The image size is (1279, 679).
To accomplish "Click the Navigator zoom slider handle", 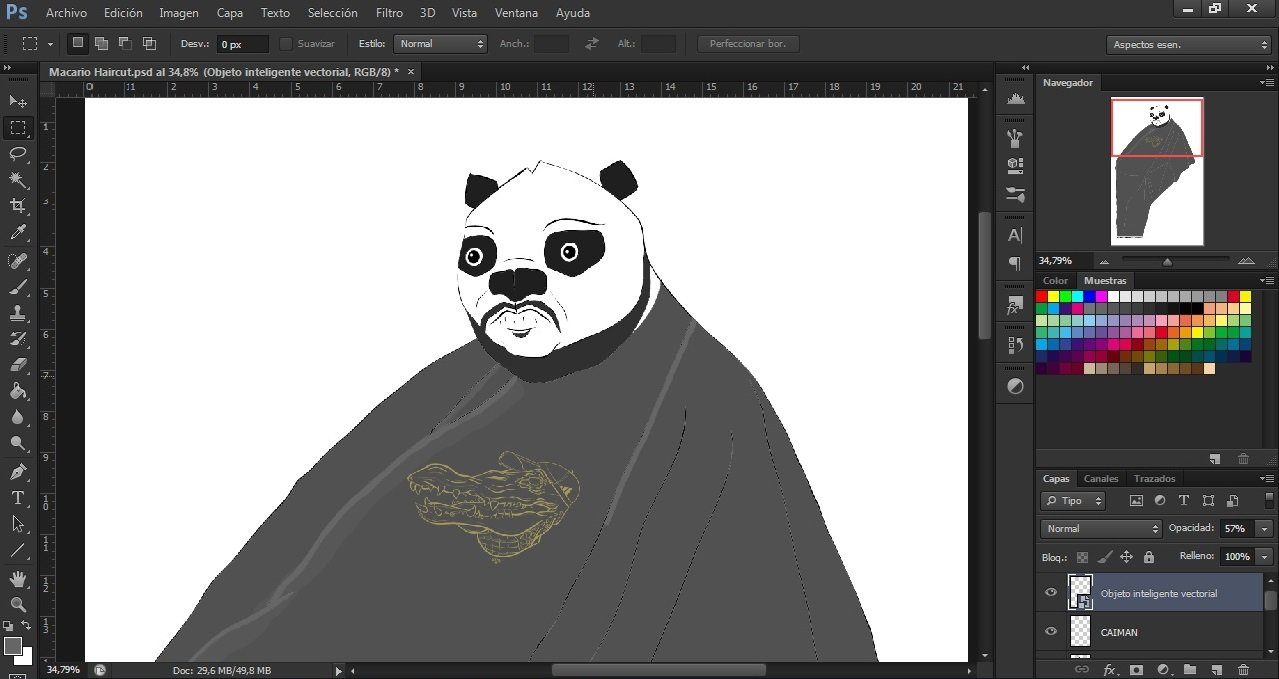I will pos(1167,261).
